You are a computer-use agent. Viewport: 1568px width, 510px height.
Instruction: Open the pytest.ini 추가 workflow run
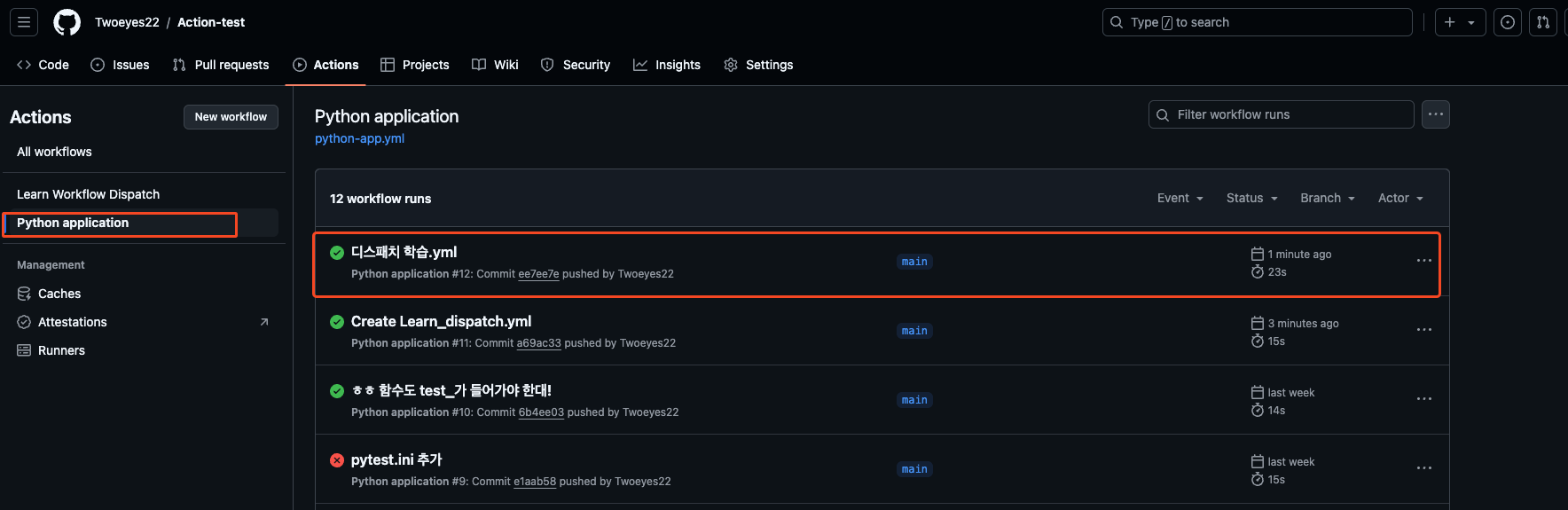click(x=396, y=459)
